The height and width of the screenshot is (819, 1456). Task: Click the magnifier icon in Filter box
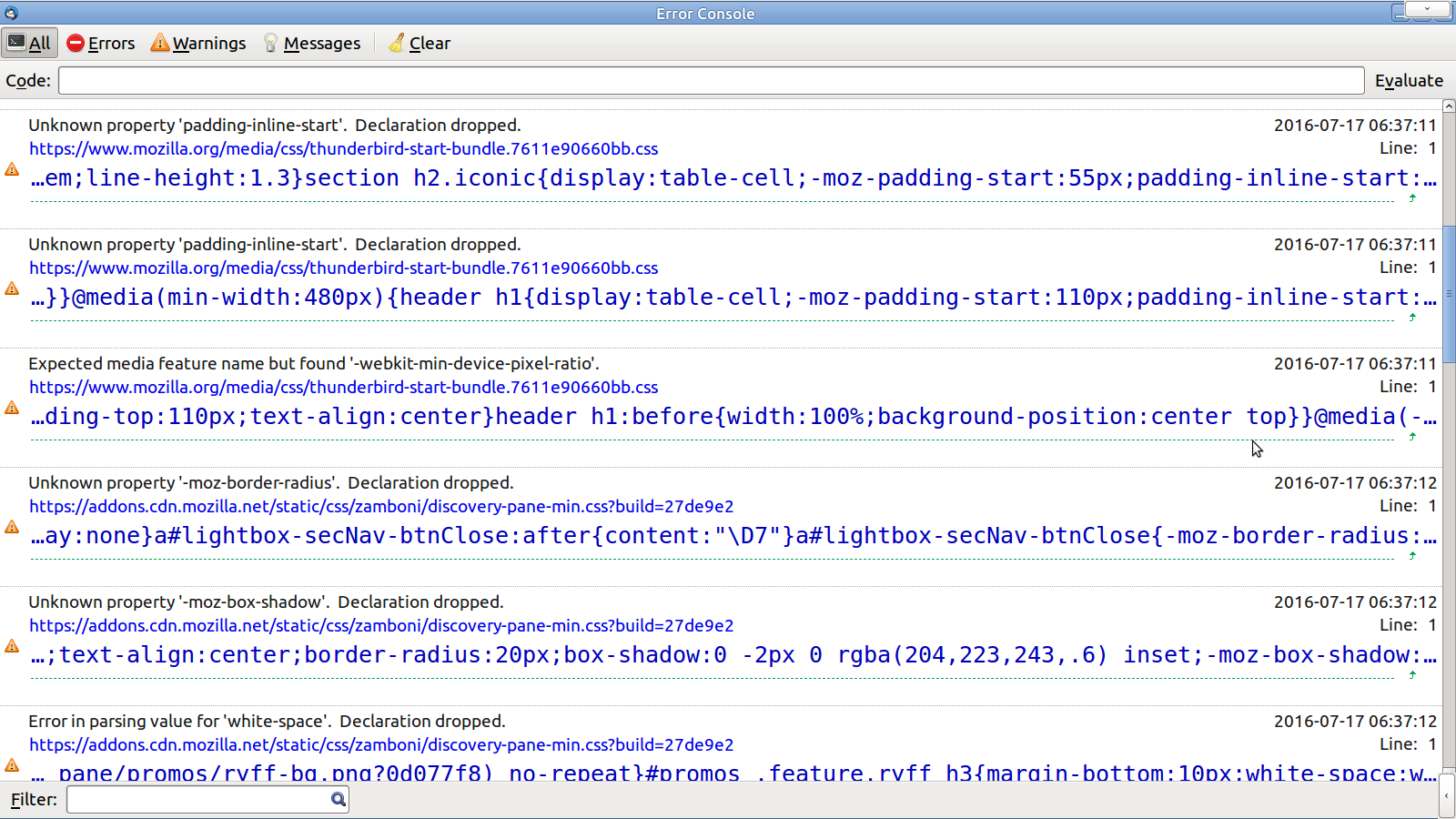[339, 799]
